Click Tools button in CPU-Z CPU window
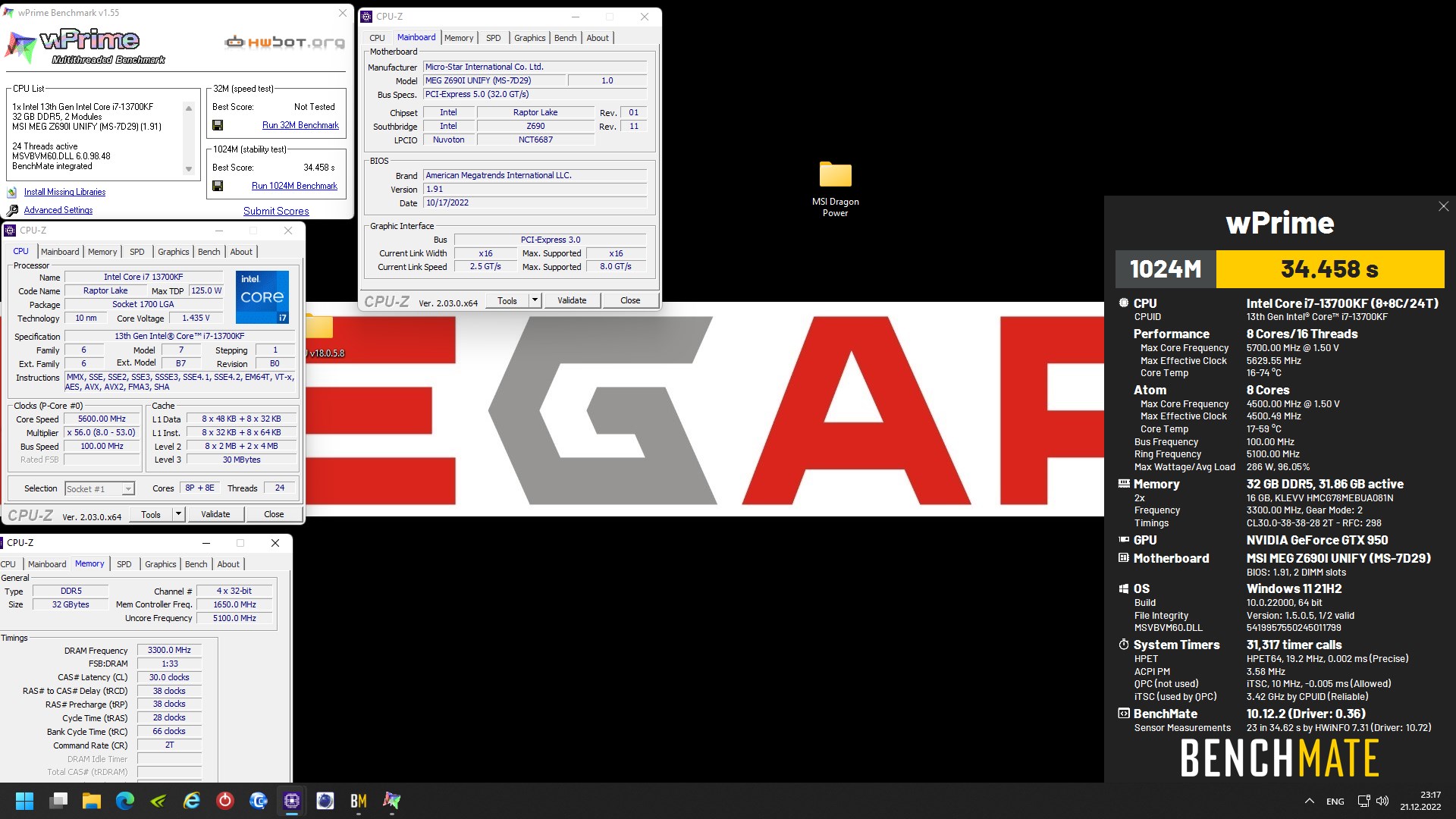This screenshot has height=819, width=1456. pyautogui.click(x=151, y=514)
